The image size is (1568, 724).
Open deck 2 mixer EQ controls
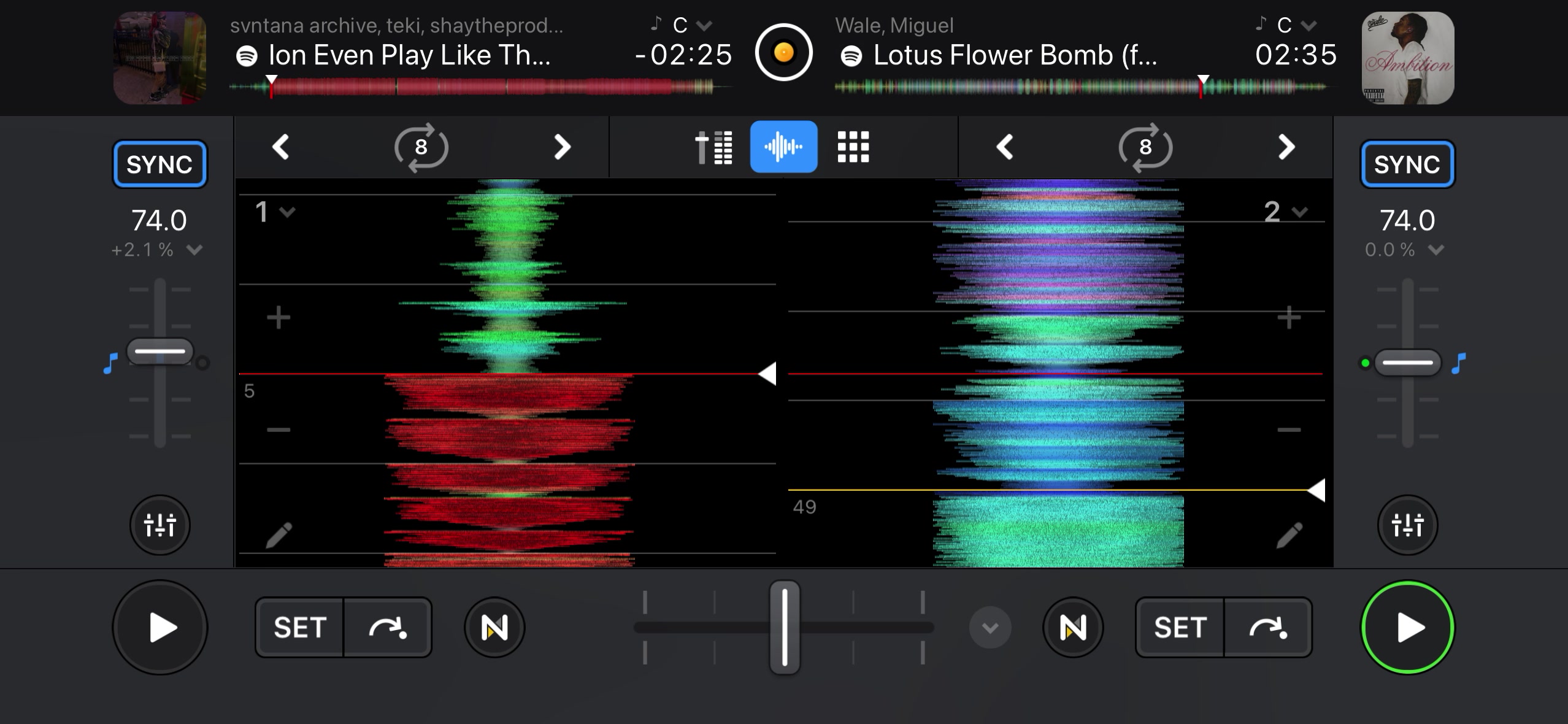1407,525
